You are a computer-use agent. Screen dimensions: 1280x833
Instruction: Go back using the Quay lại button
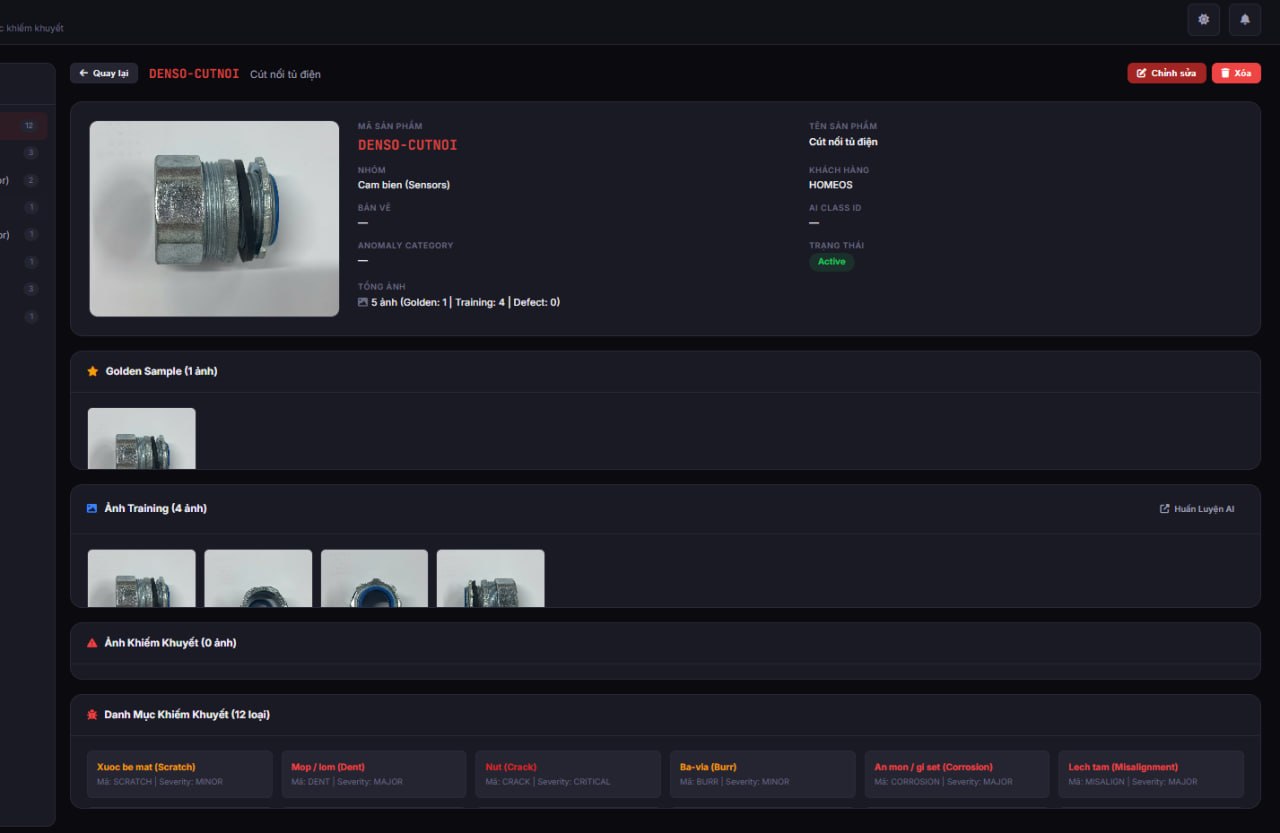pyautogui.click(x=104, y=73)
